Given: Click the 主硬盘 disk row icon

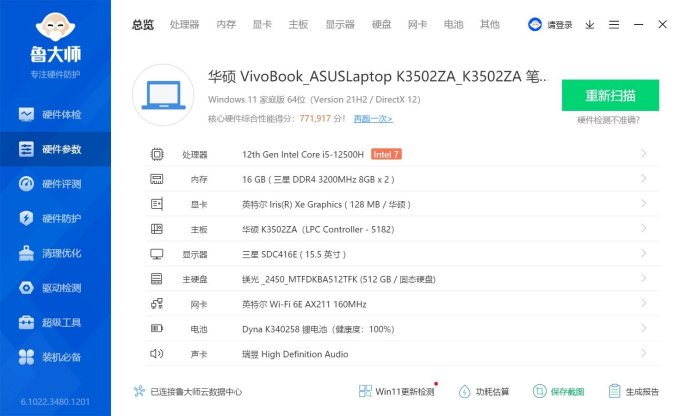Looking at the screenshot, I should point(157,278).
